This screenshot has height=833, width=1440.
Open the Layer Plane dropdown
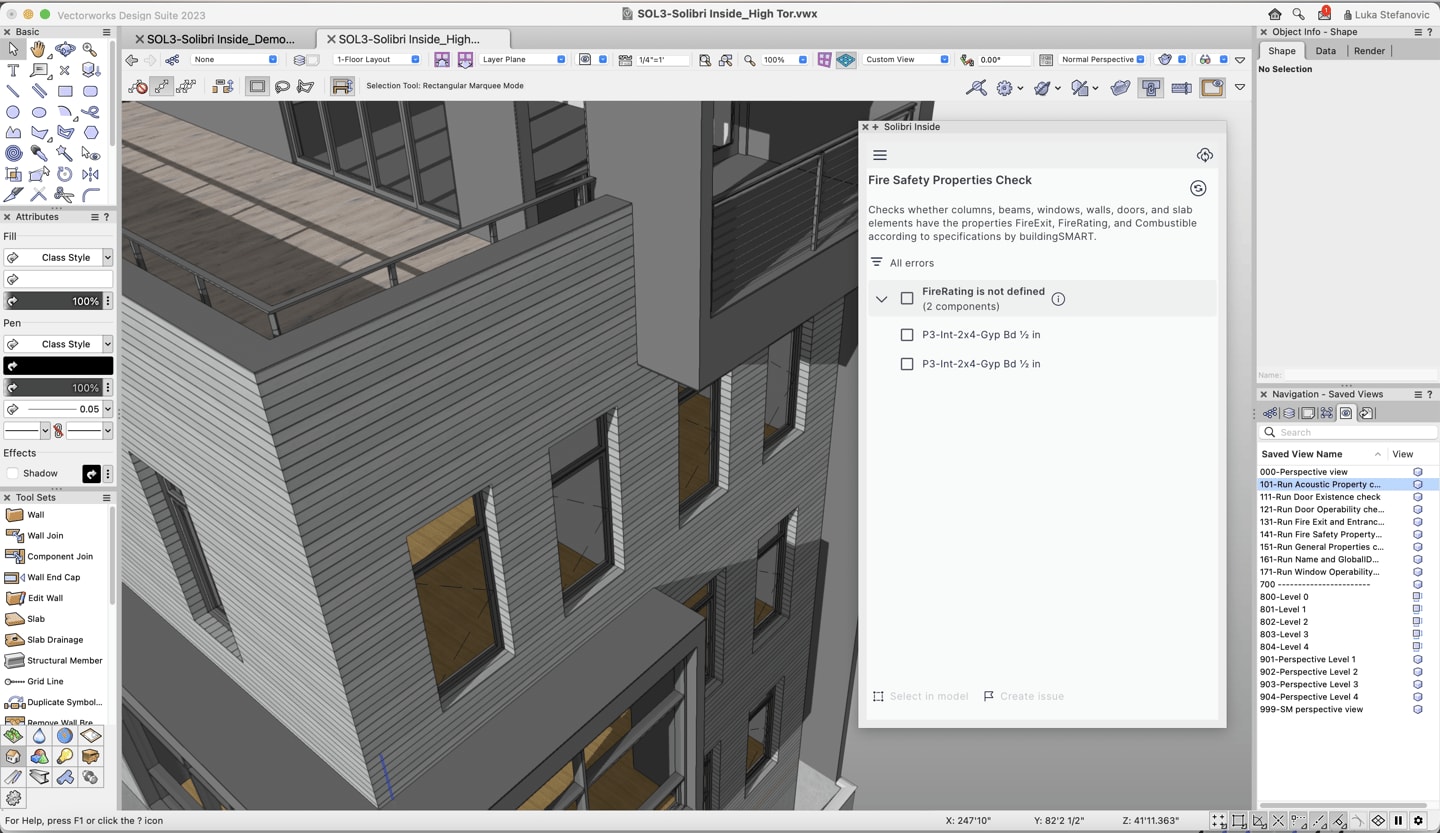coord(523,60)
